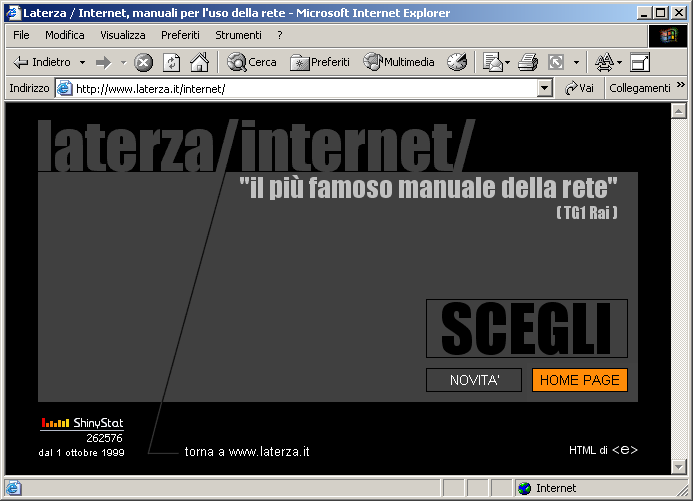Click the full-screen window toolbar icon
The height and width of the screenshot is (501, 693).
click(640, 62)
